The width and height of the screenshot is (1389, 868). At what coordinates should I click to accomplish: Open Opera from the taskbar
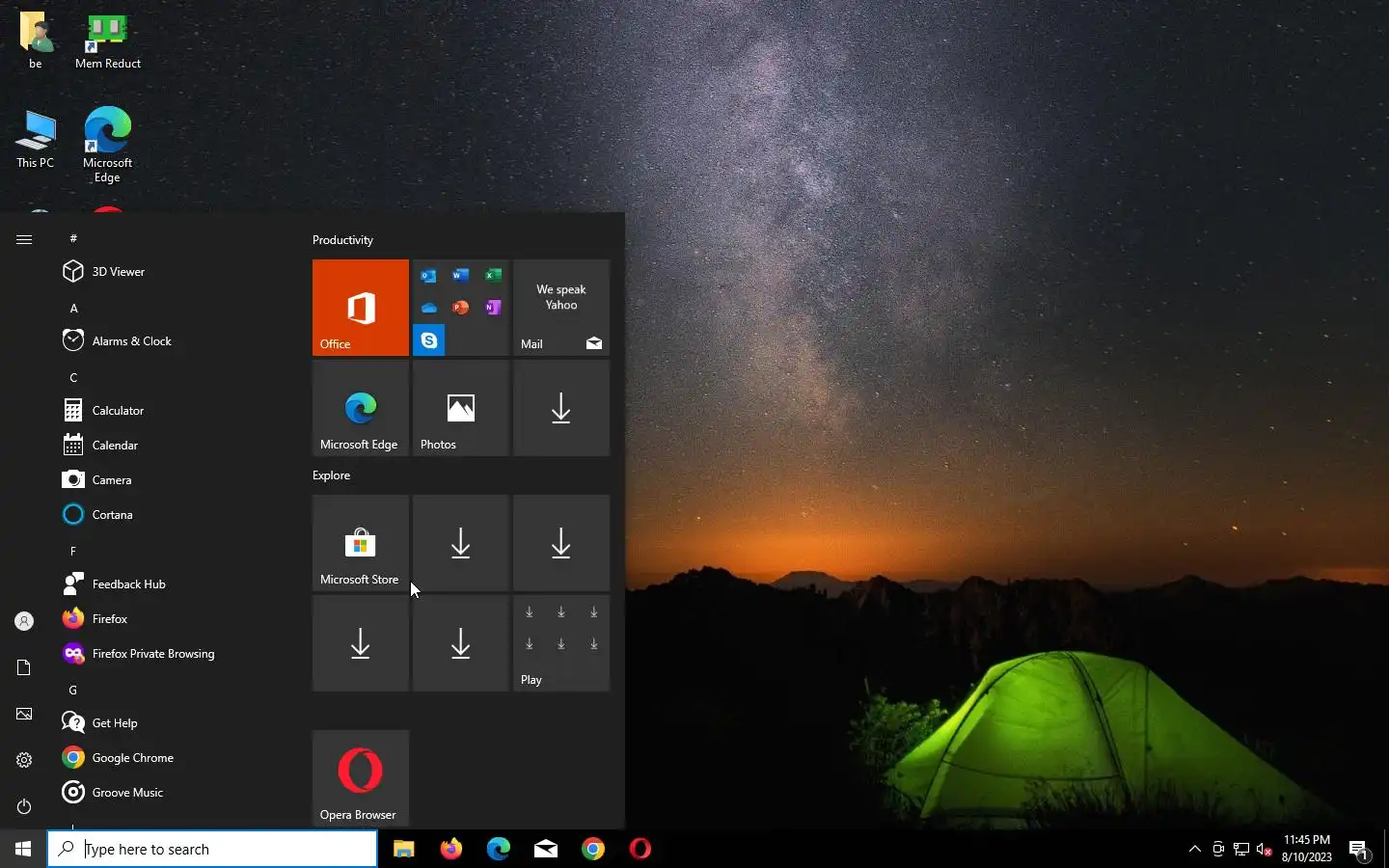click(x=640, y=849)
